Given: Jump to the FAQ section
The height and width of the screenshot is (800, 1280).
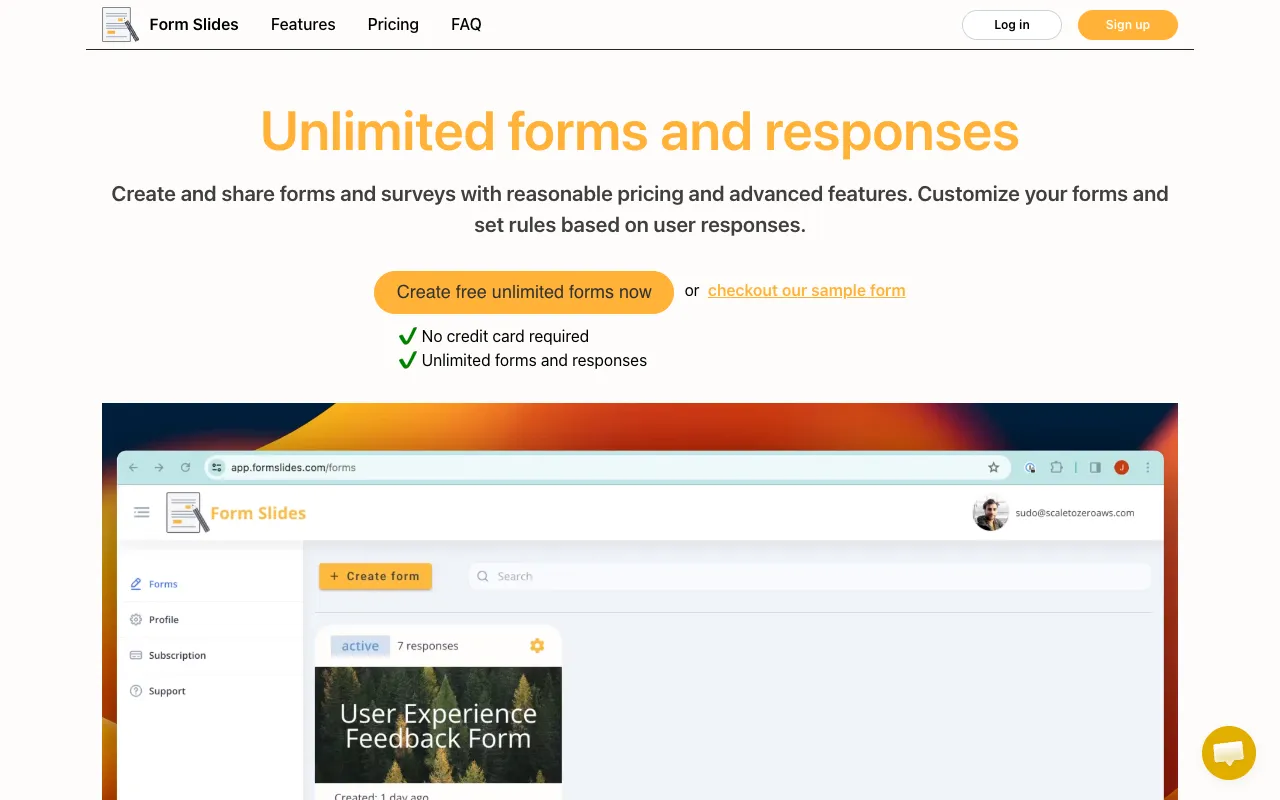Looking at the screenshot, I should [466, 24].
